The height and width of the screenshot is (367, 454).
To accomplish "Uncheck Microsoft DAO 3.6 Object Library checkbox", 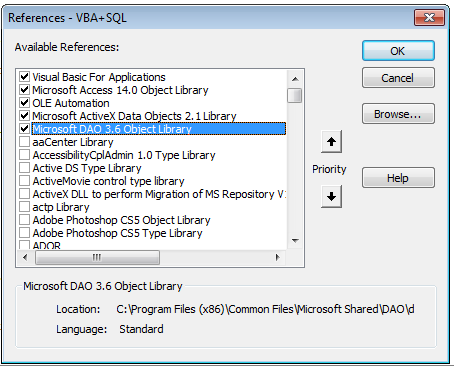I will (x=24, y=129).
